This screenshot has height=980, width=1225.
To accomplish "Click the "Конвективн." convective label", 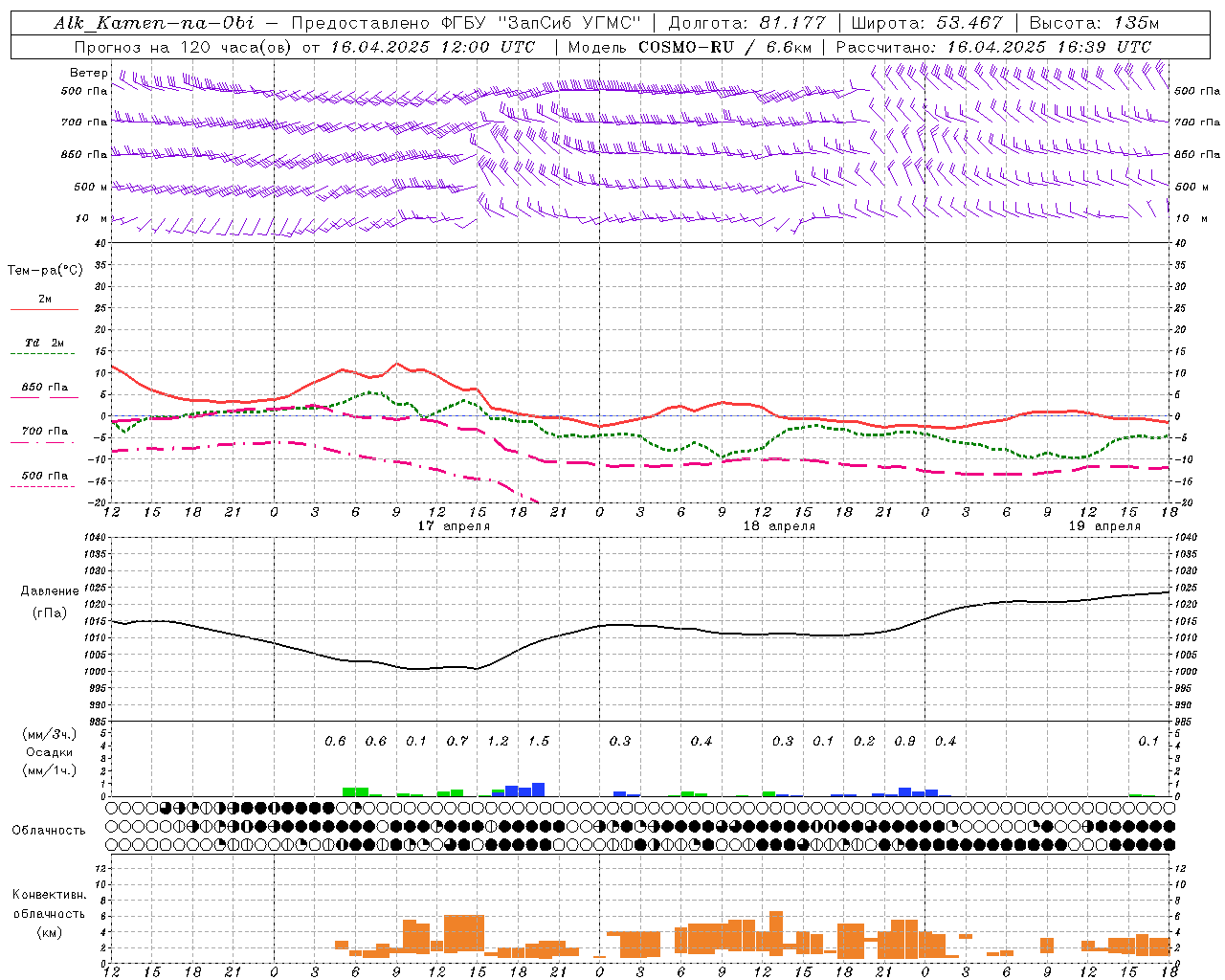I will pos(49,895).
